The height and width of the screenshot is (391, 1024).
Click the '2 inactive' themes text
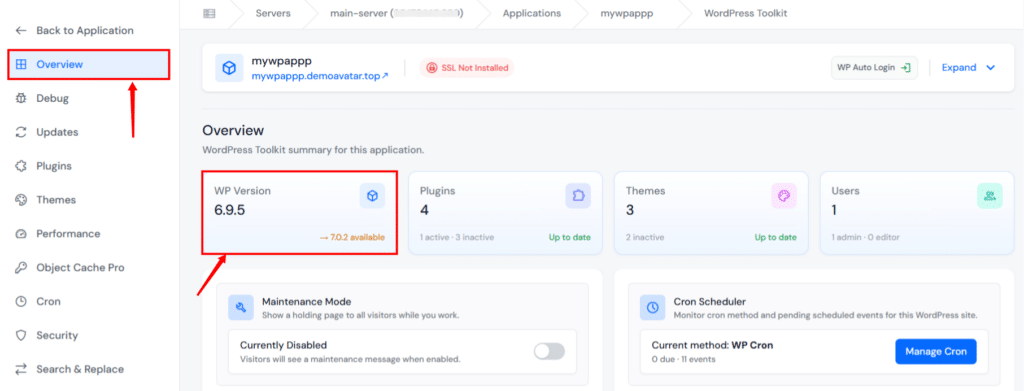tap(645, 238)
